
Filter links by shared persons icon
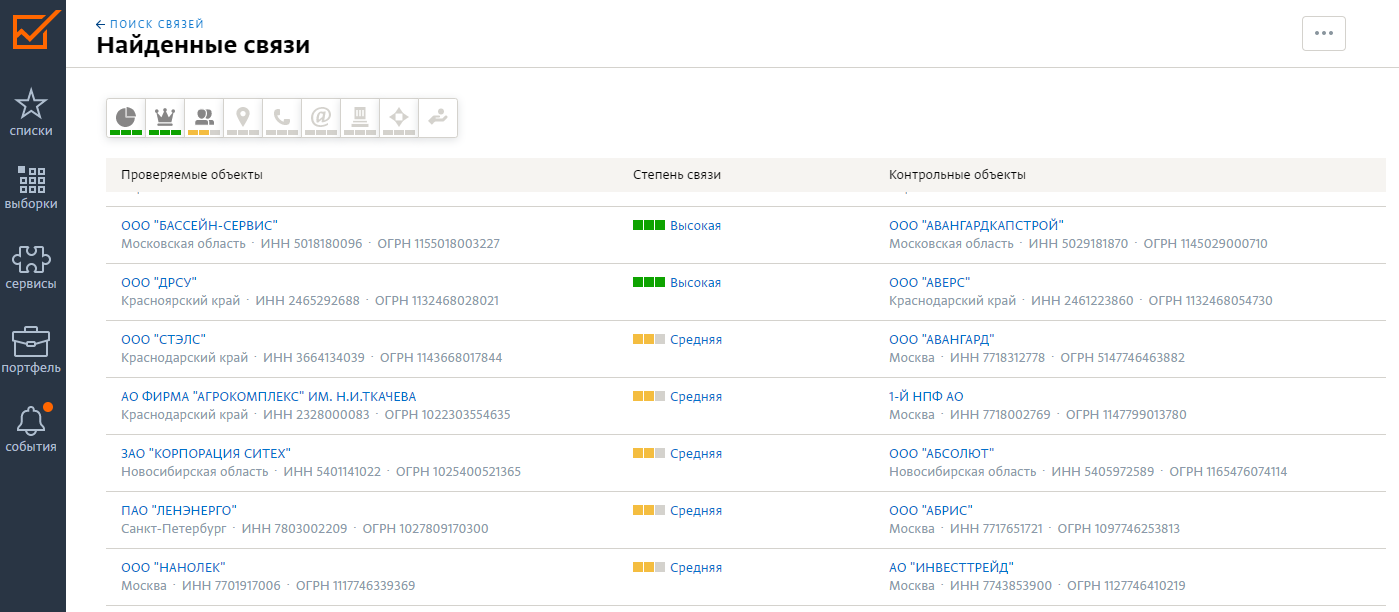point(204,118)
